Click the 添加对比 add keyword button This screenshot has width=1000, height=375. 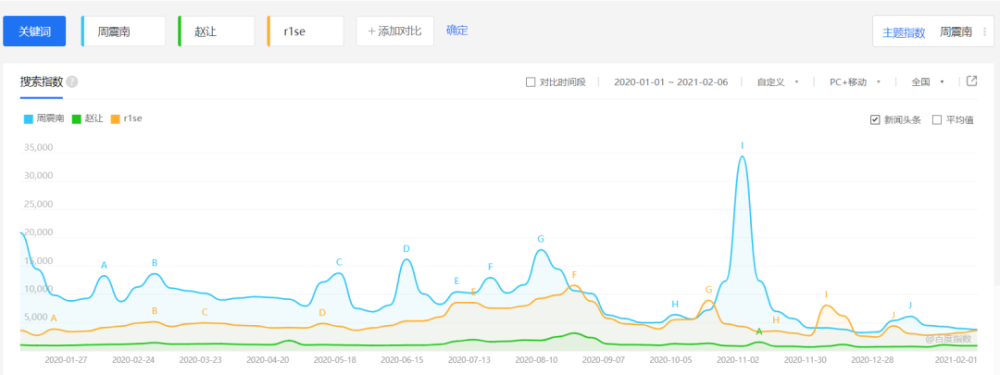(x=395, y=31)
